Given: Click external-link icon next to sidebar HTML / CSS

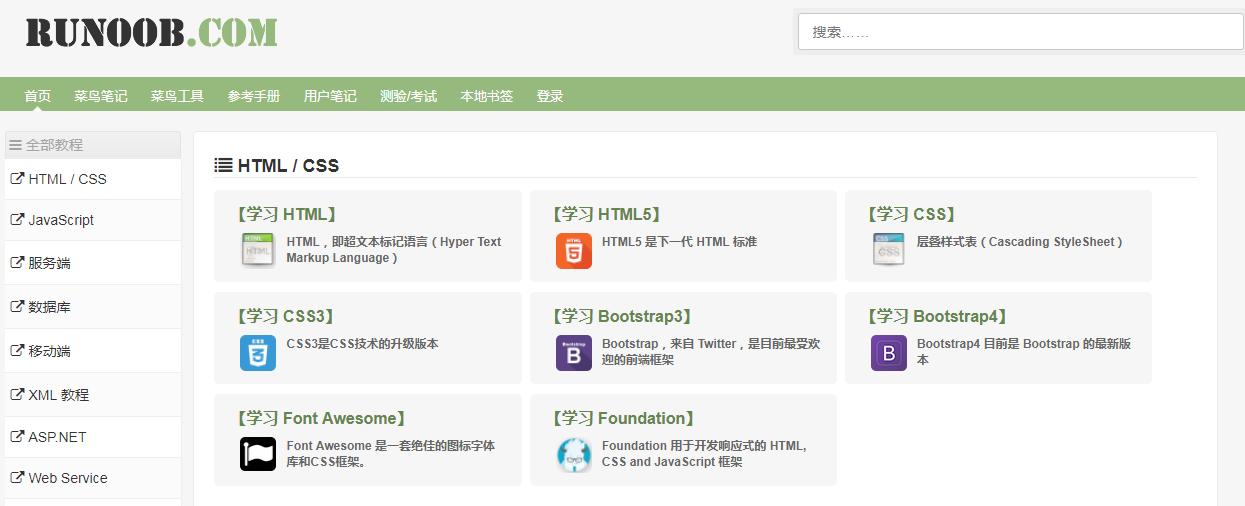Looking at the screenshot, I should [17, 178].
